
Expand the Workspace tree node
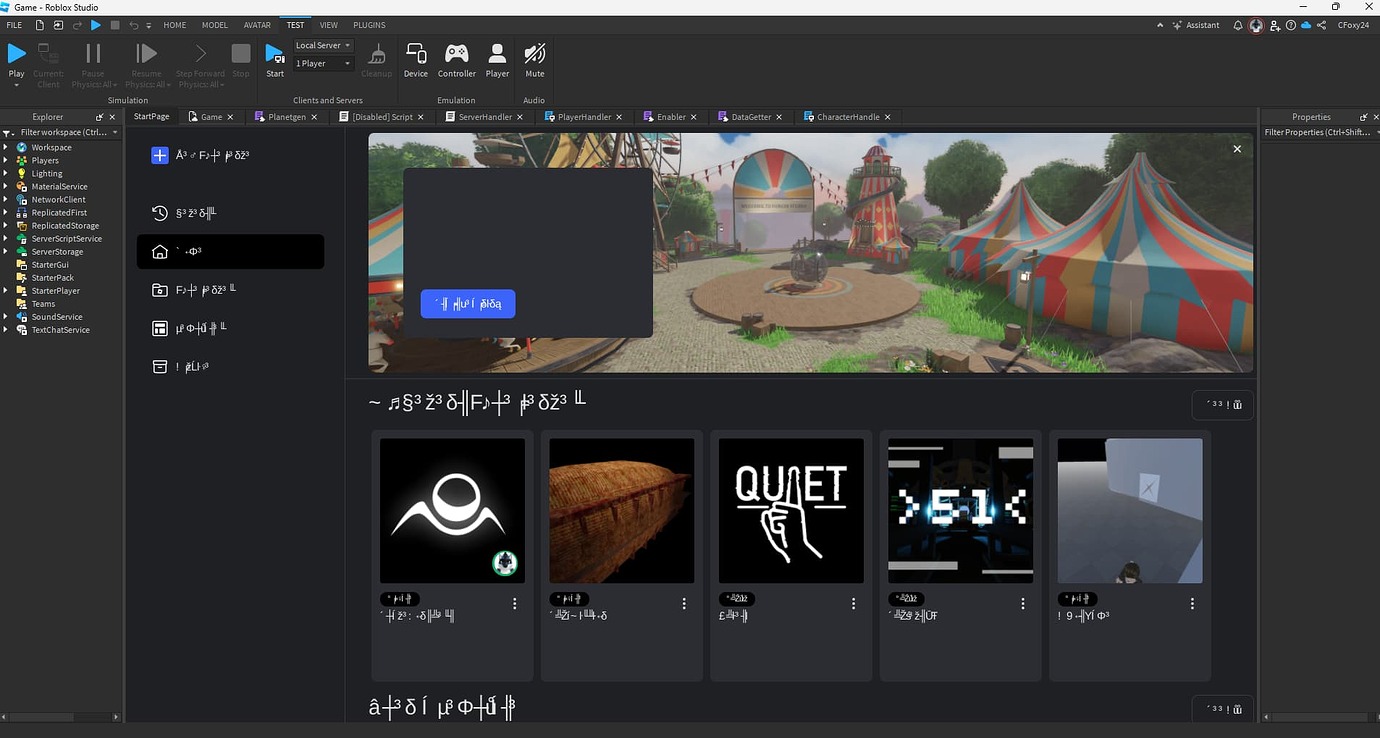(x=6, y=148)
